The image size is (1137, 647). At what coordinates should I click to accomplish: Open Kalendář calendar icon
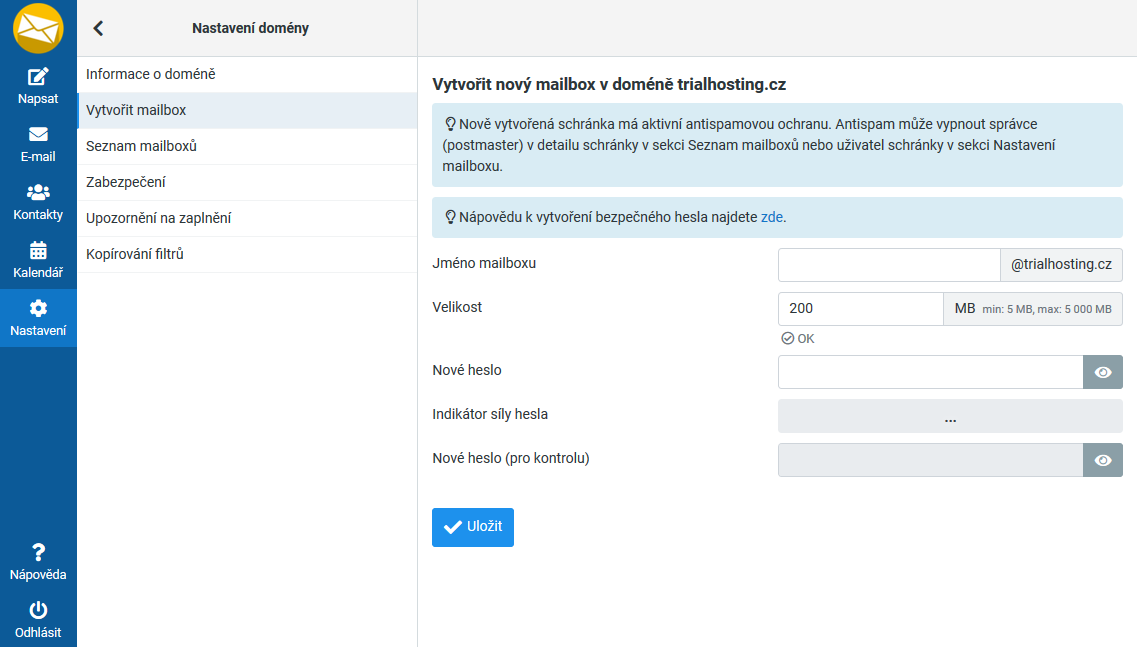click(x=38, y=250)
